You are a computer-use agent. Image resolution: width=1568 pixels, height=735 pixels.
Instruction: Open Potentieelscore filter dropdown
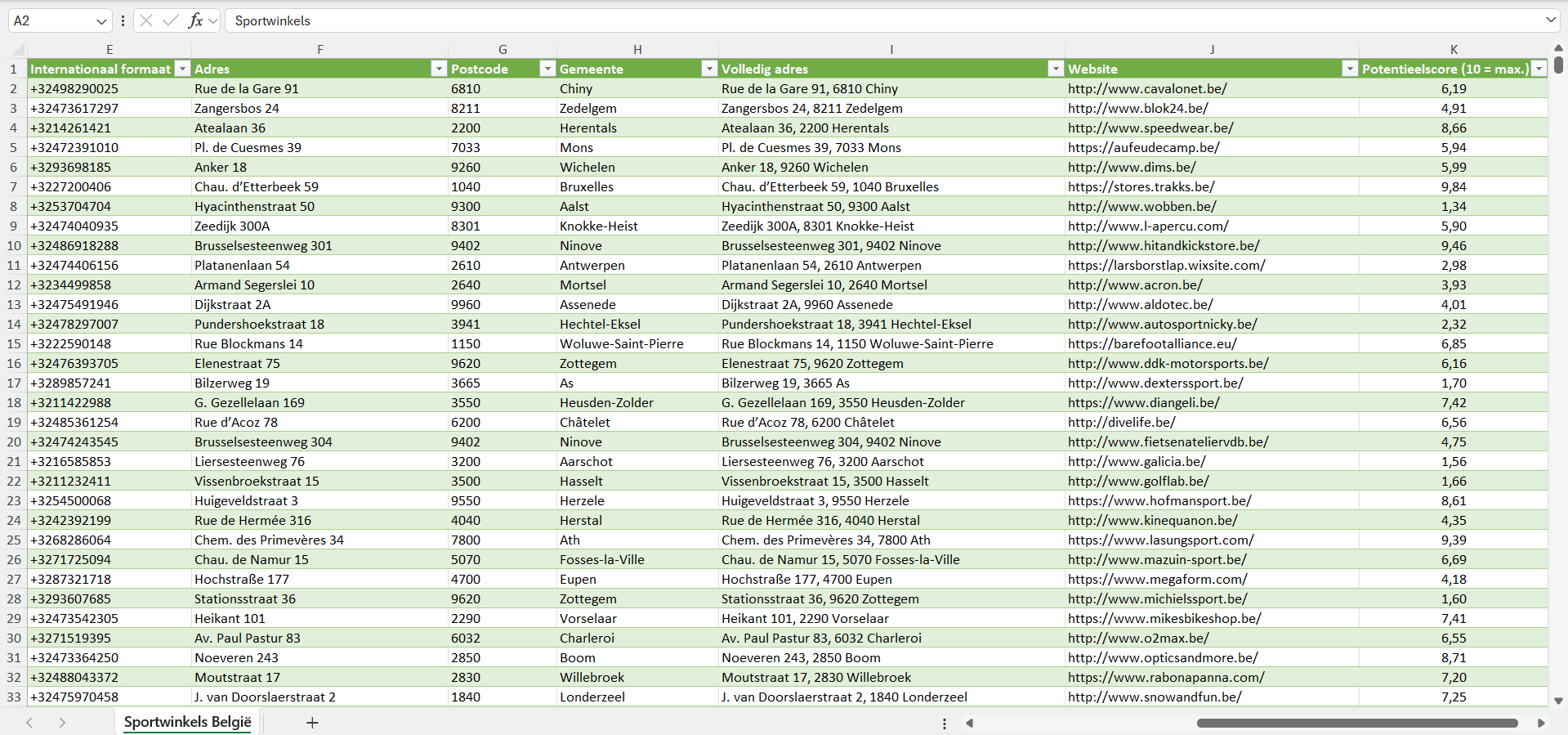(1539, 69)
